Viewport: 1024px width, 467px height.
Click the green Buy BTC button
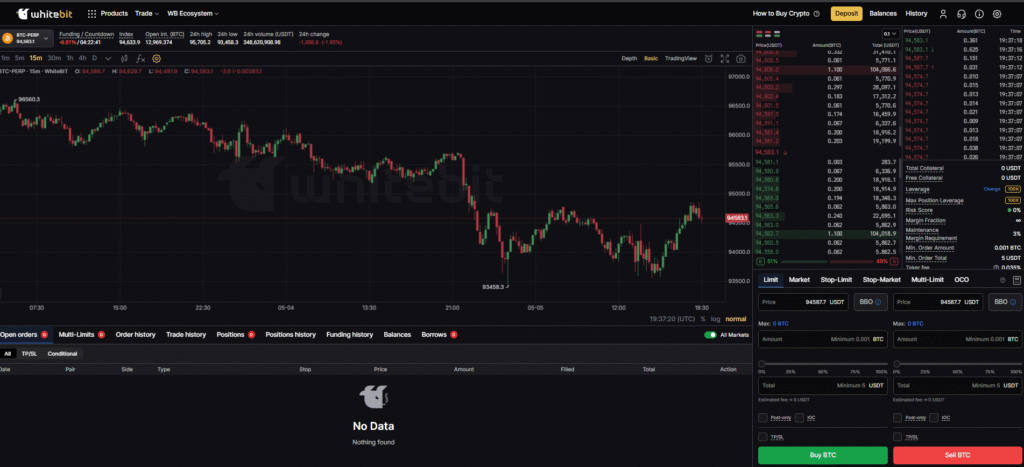coord(822,455)
